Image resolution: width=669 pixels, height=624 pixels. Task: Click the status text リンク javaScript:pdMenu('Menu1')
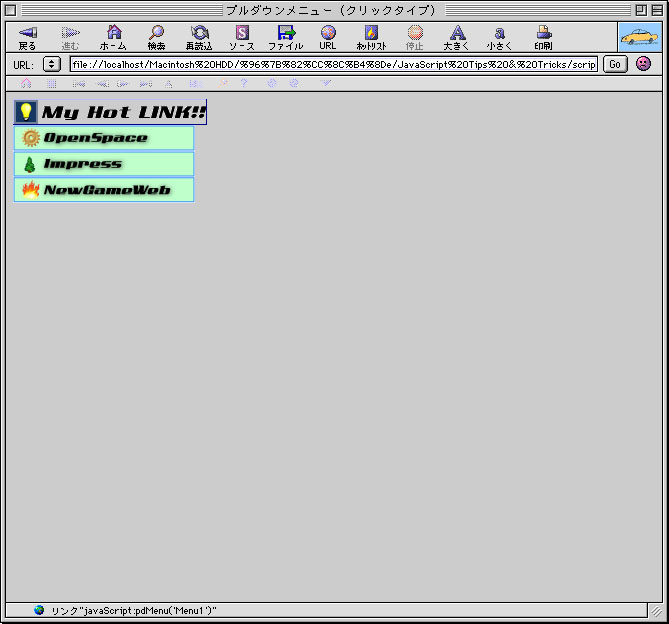click(x=134, y=611)
